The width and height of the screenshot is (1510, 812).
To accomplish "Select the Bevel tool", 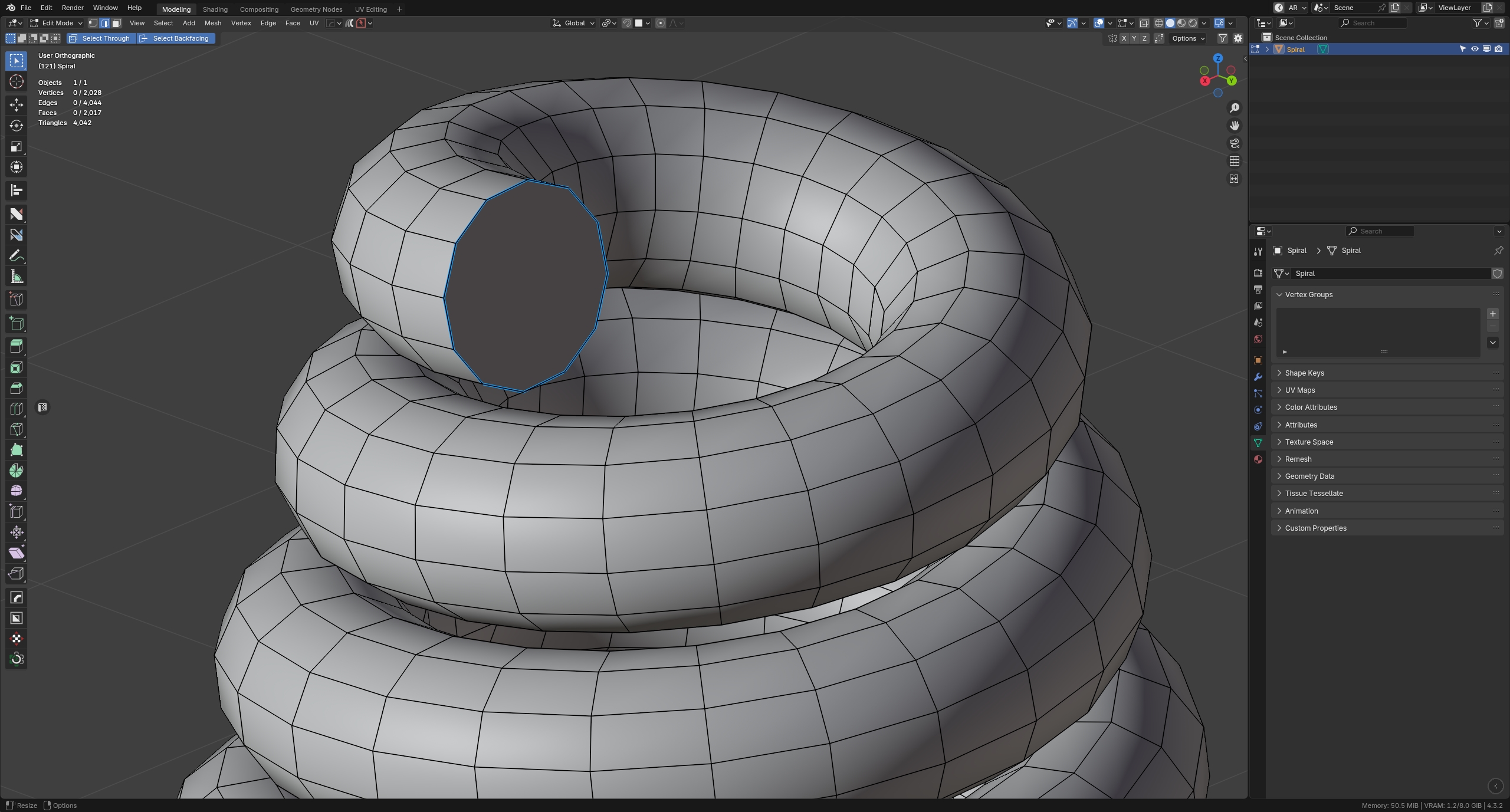I will (x=17, y=388).
